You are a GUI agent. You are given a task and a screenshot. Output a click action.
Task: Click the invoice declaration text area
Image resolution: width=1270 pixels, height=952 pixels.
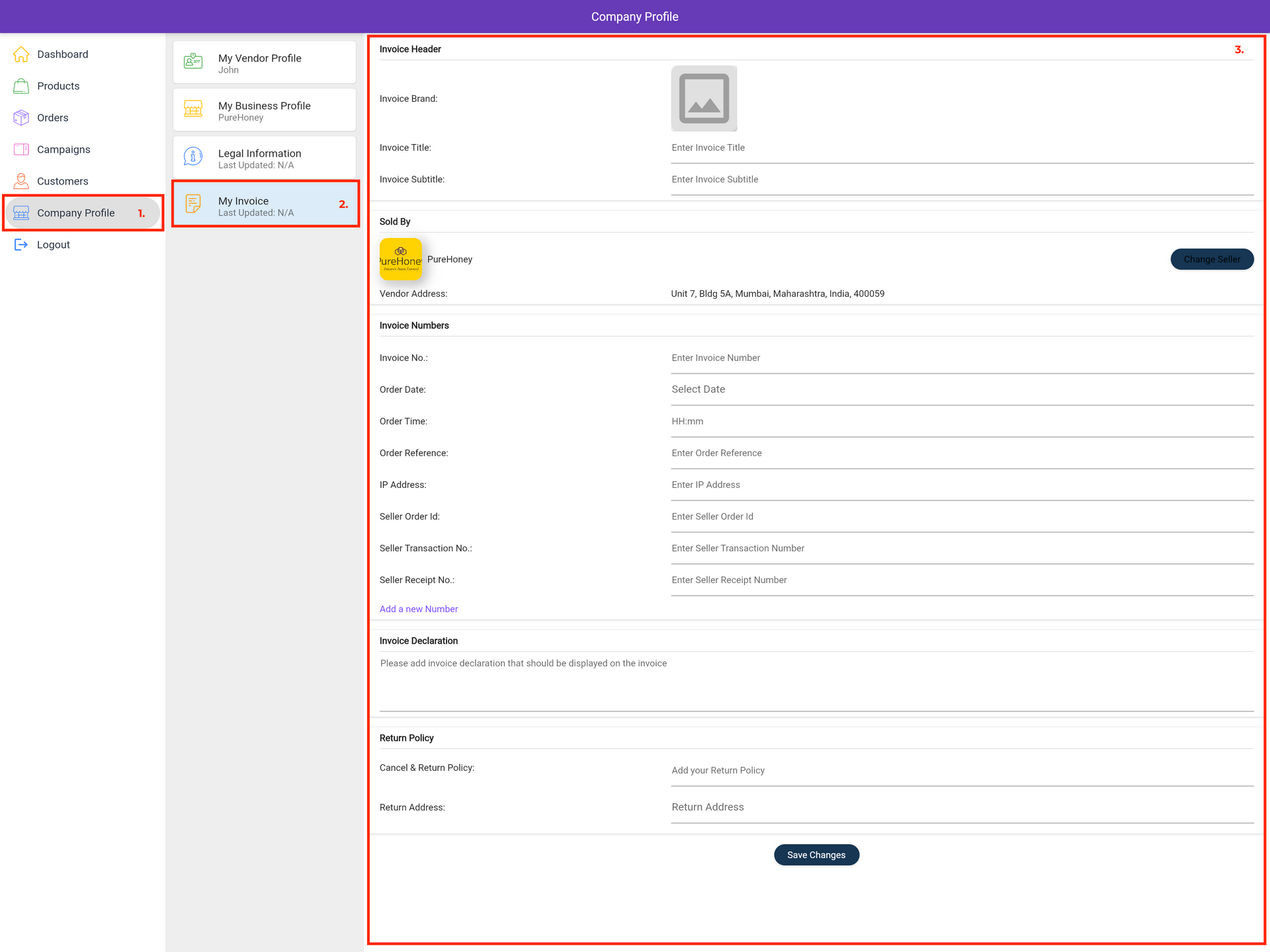tap(817, 683)
